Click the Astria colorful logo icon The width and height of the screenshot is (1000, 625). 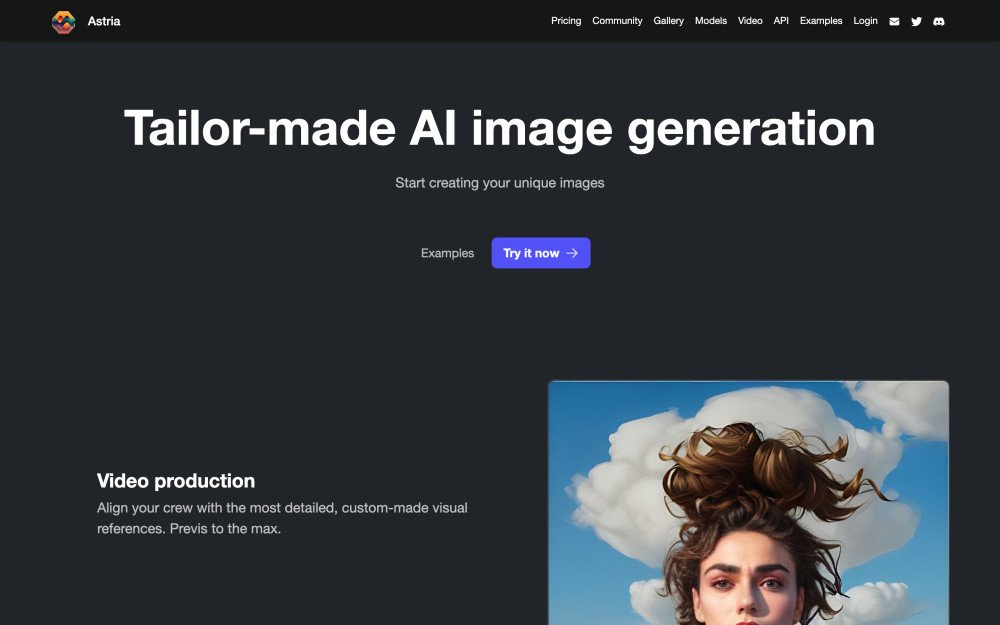[63, 21]
